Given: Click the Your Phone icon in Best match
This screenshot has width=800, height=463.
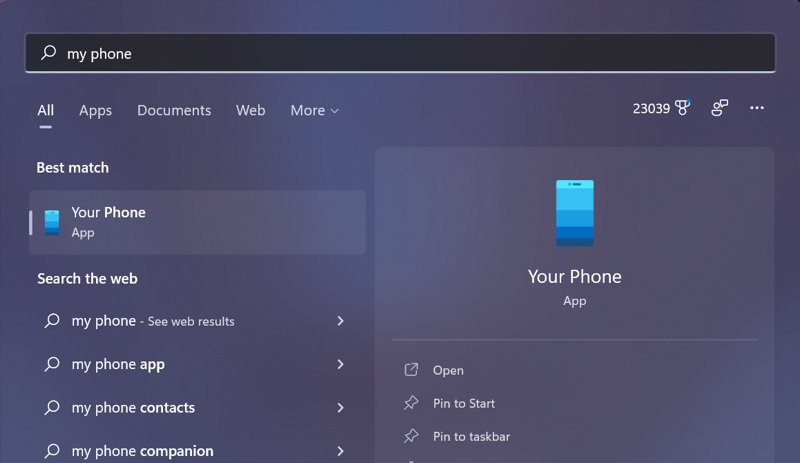Looking at the screenshot, I should 52,223.
